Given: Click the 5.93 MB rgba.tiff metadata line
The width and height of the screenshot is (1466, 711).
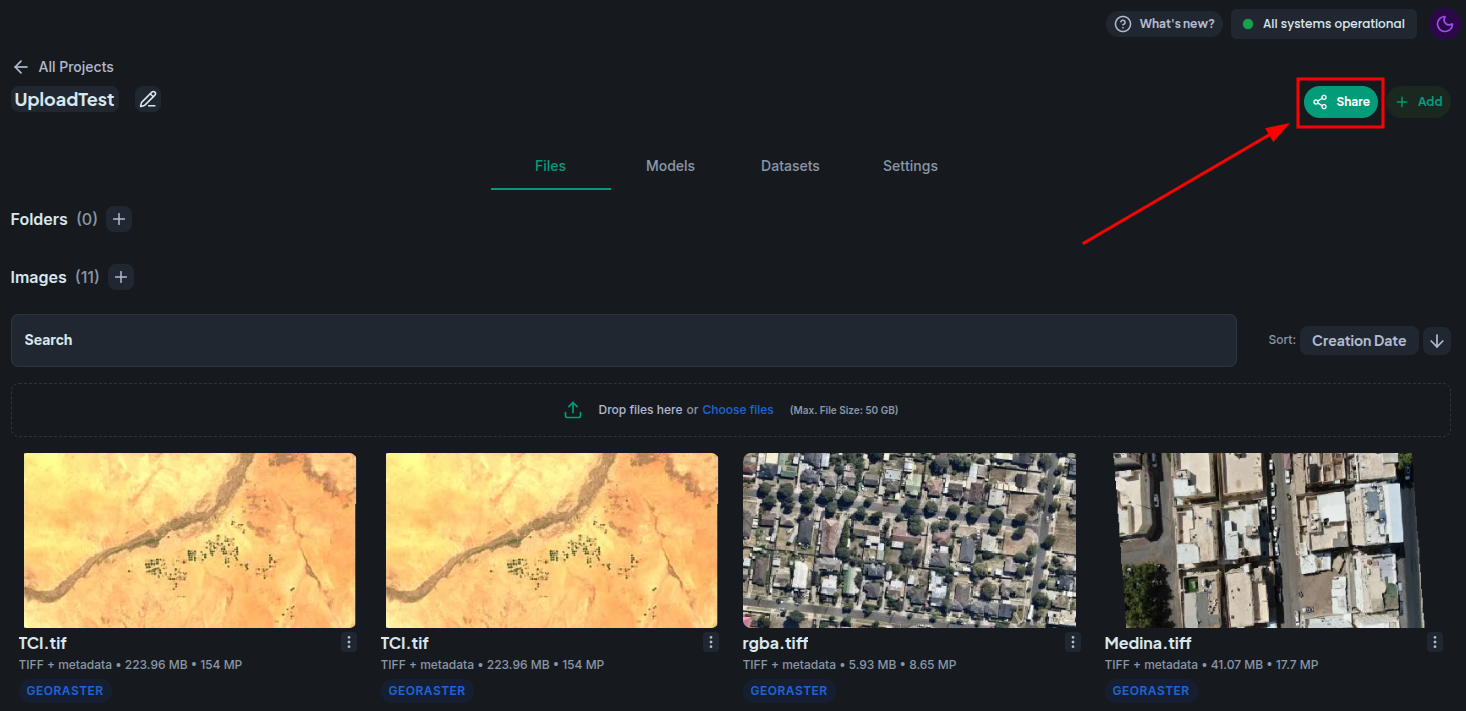Looking at the screenshot, I should [x=849, y=665].
